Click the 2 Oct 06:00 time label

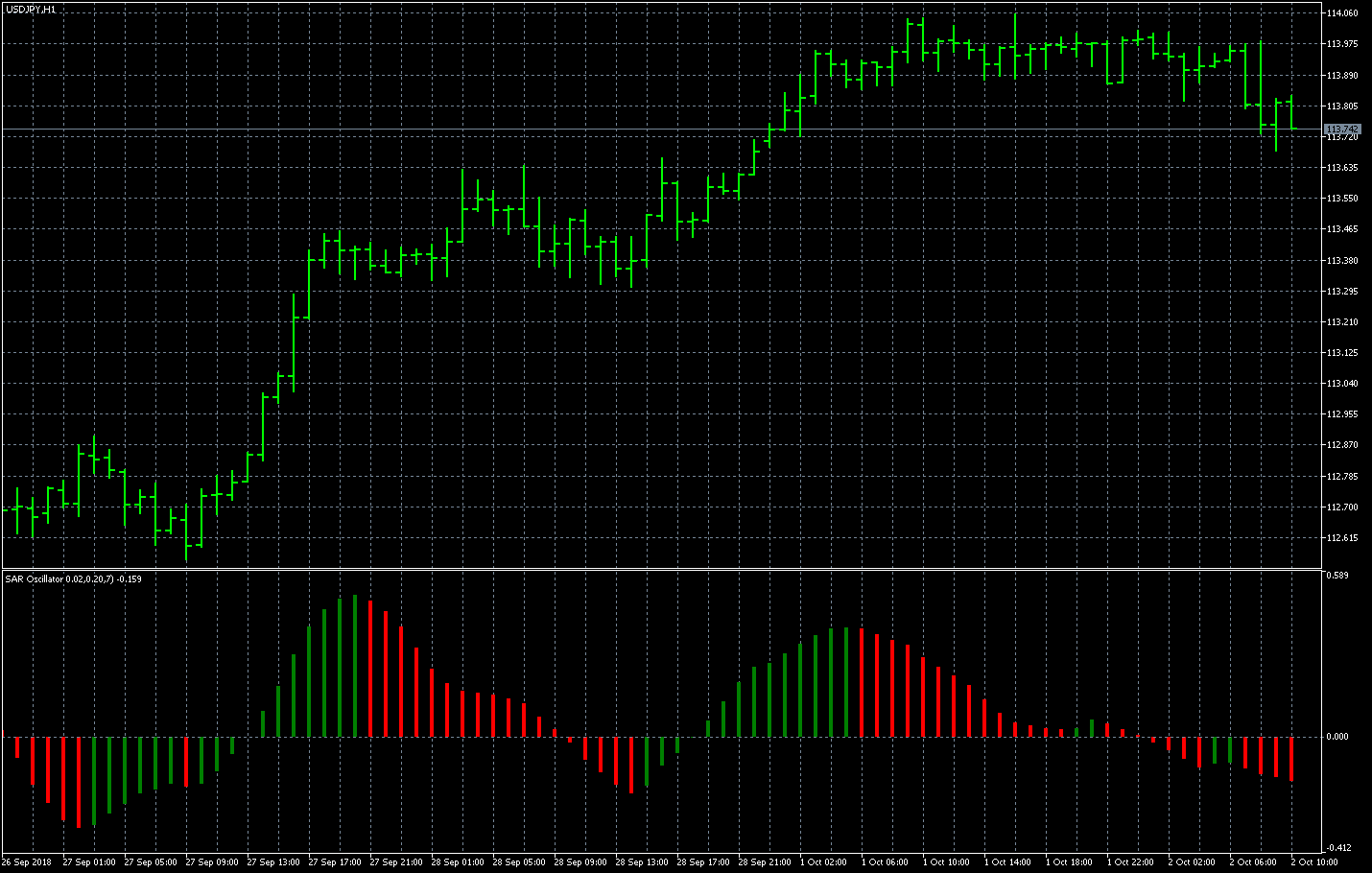(x=1253, y=862)
